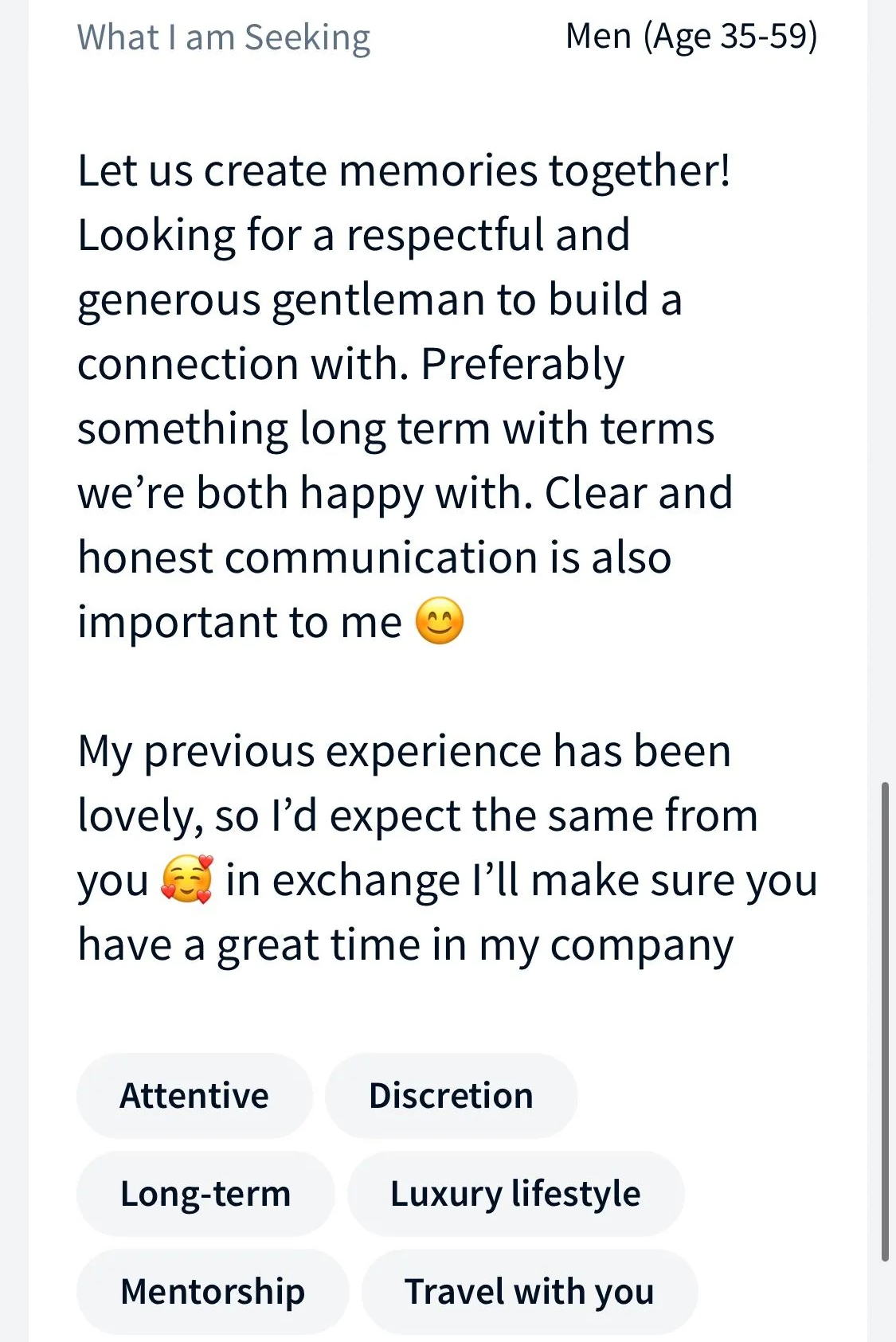Choose the Luxury lifestyle tag
The height and width of the screenshot is (1342, 896).
pos(515,1194)
